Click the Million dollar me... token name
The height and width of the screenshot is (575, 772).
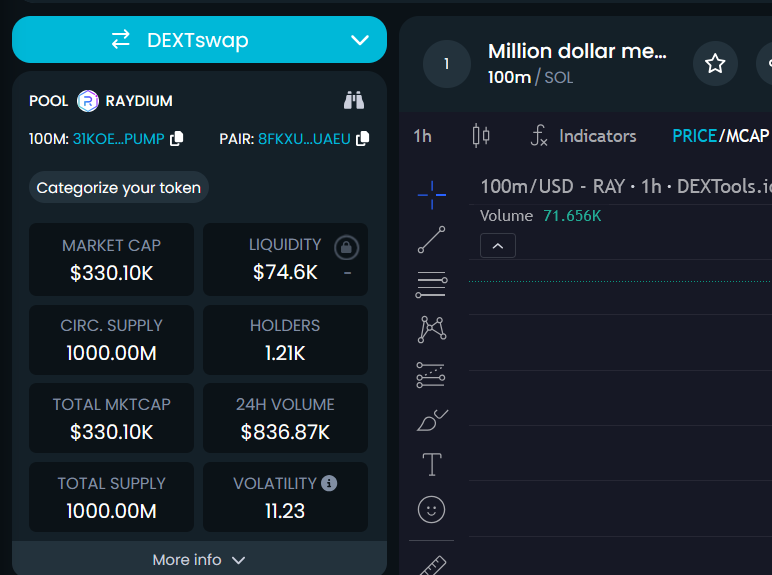click(577, 51)
